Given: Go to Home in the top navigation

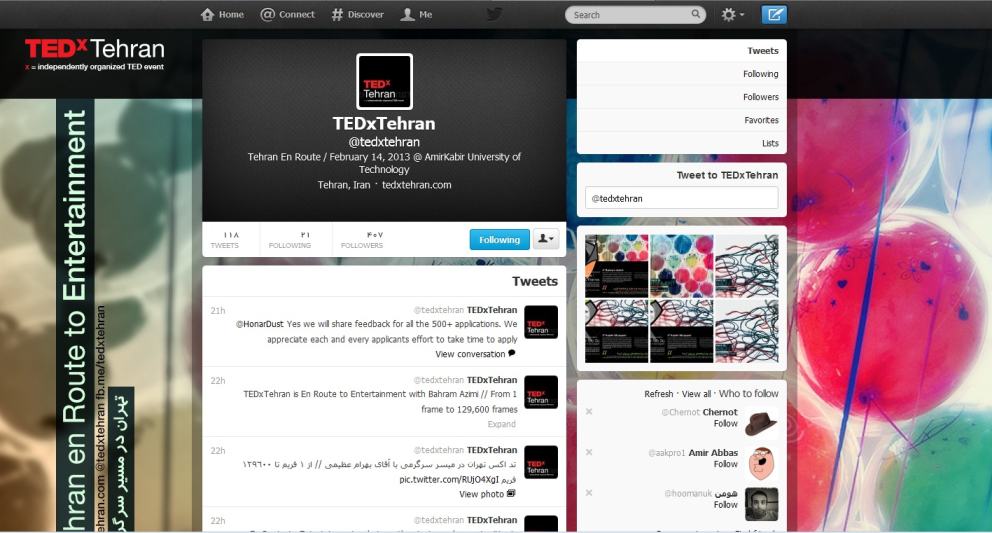Looking at the screenshot, I should click(222, 15).
